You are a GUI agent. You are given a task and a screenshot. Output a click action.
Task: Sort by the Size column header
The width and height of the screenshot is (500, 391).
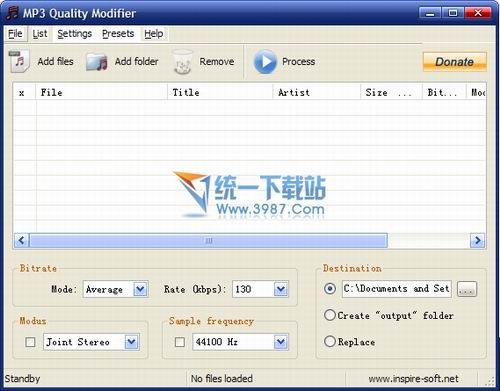[x=391, y=92]
